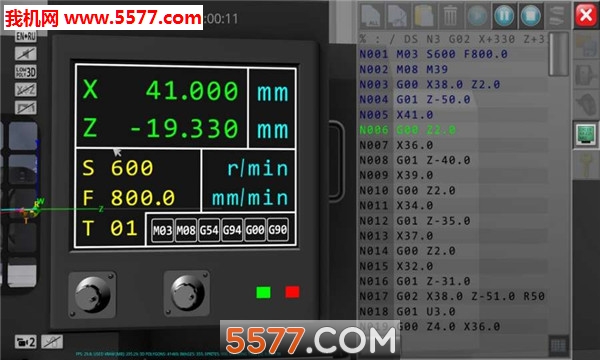Click the select-all program lines icon
The image size is (600, 360).
pos(370,16)
